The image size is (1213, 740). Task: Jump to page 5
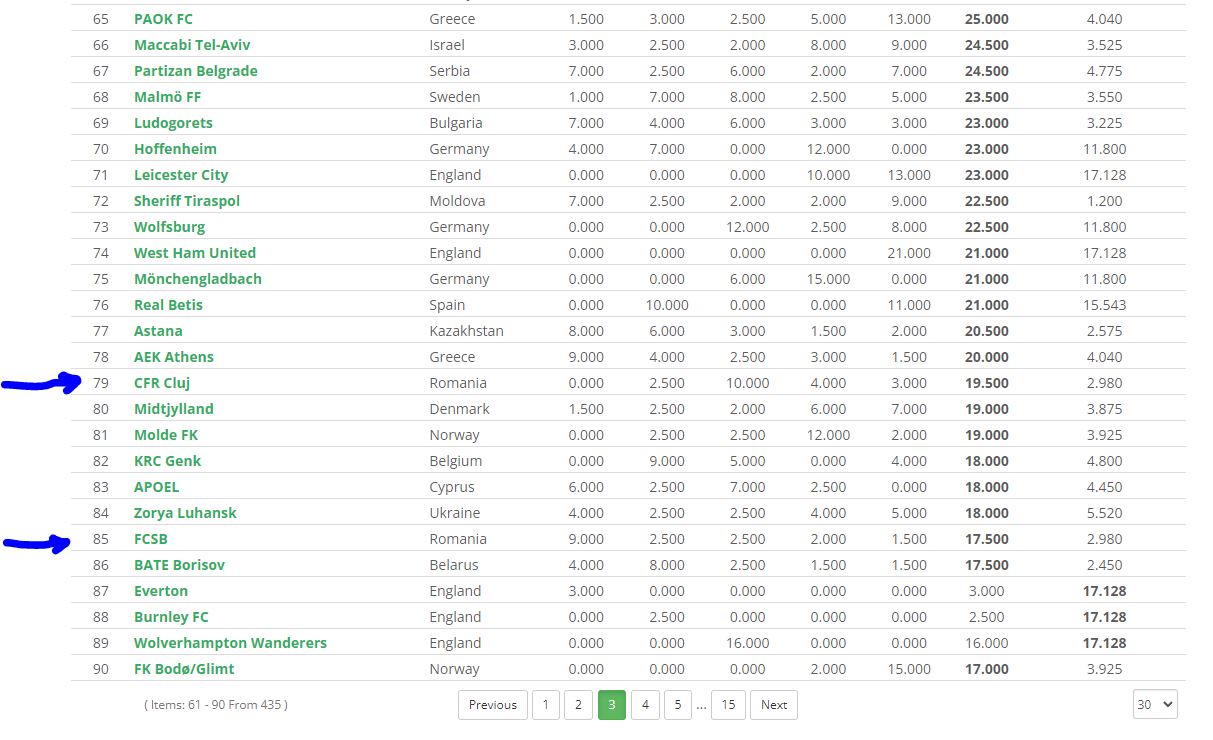click(x=677, y=705)
